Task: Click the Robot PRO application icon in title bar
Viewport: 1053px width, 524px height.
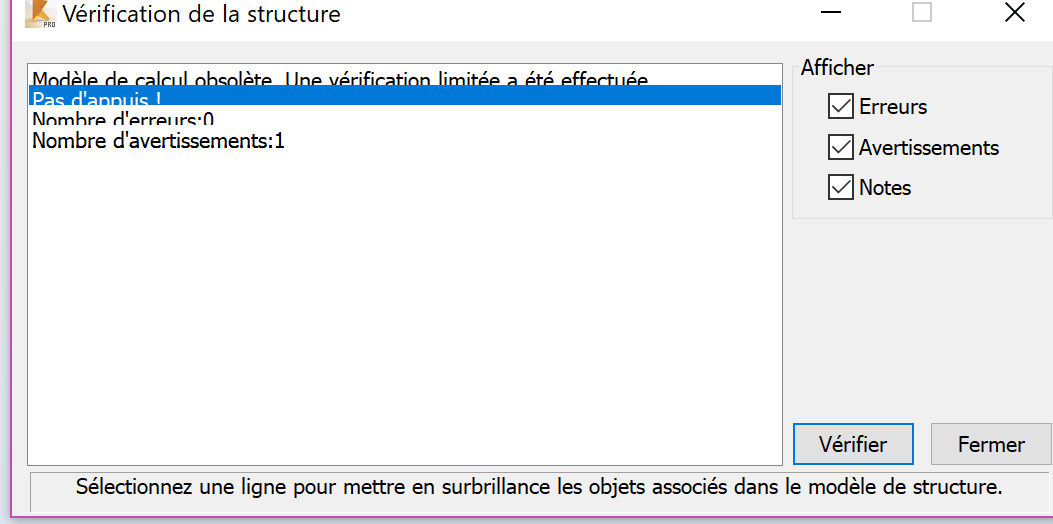Action: pos(40,13)
